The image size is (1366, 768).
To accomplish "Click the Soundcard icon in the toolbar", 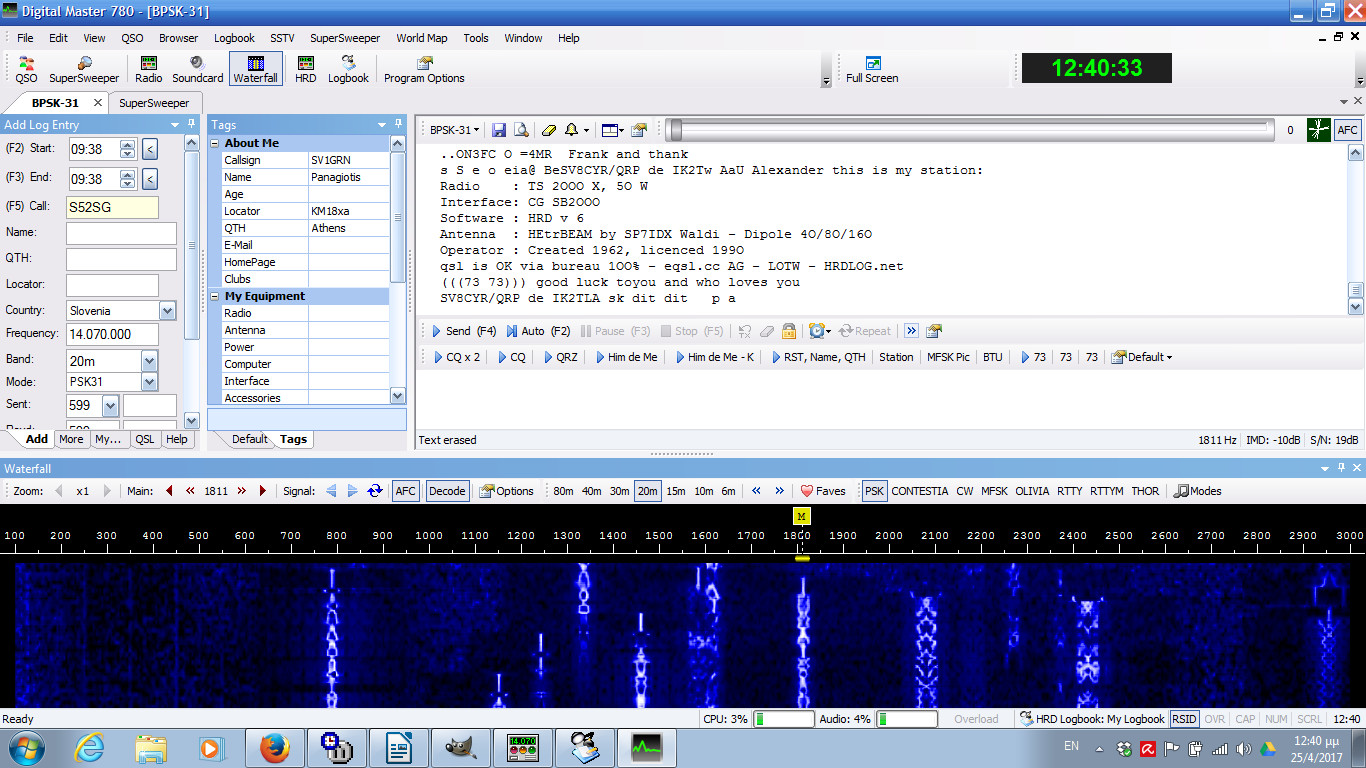I will tap(197, 68).
